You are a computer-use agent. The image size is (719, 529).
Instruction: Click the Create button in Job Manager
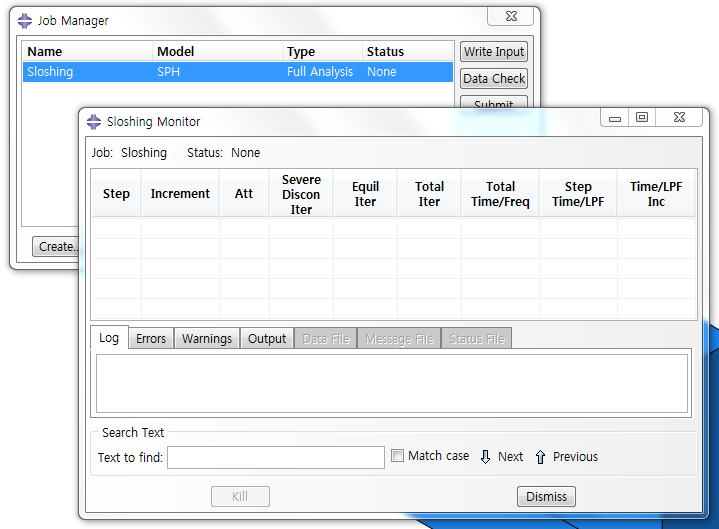(x=56, y=247)
